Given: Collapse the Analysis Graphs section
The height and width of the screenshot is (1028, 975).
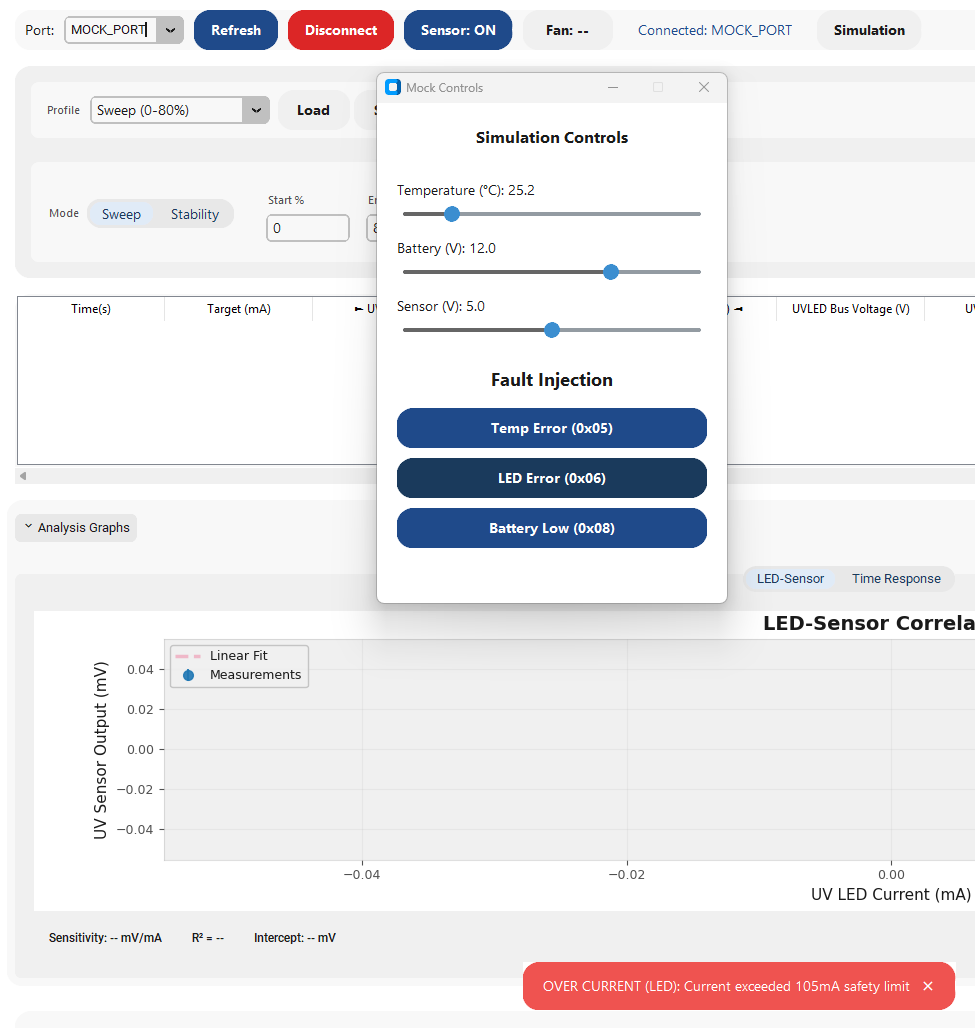Looking at the screenshot, I should pos(76,528).
